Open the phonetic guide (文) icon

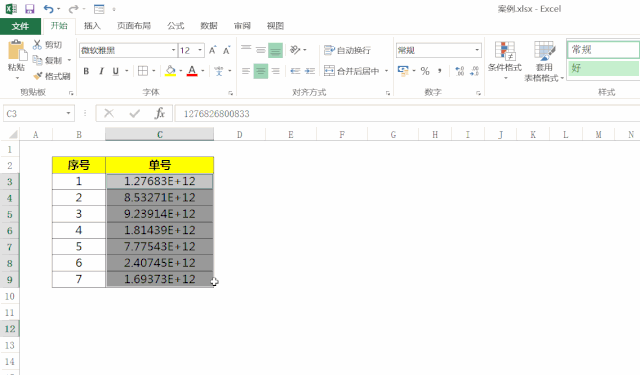(x=219, y=71)
